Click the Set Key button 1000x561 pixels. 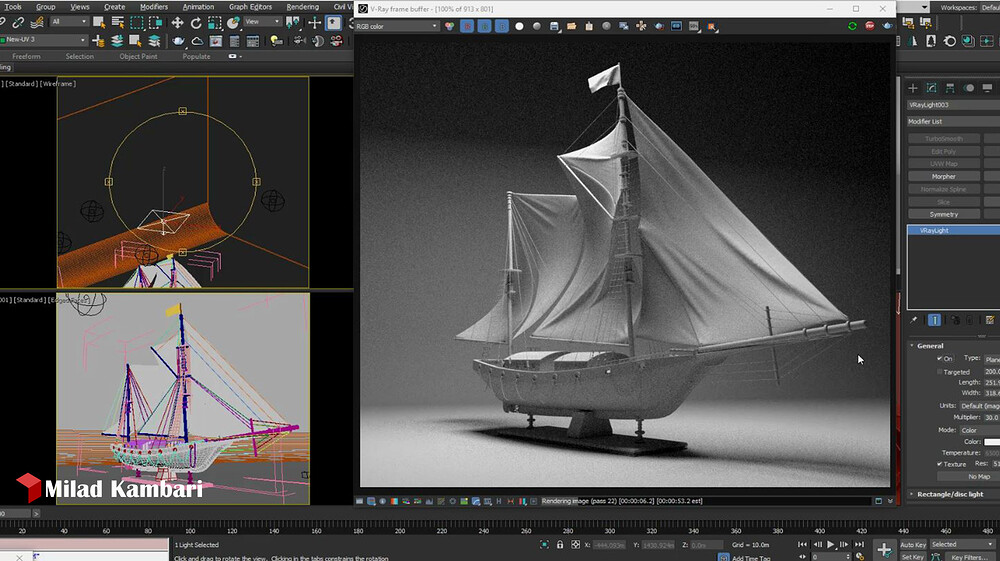[x=913, y=557]
